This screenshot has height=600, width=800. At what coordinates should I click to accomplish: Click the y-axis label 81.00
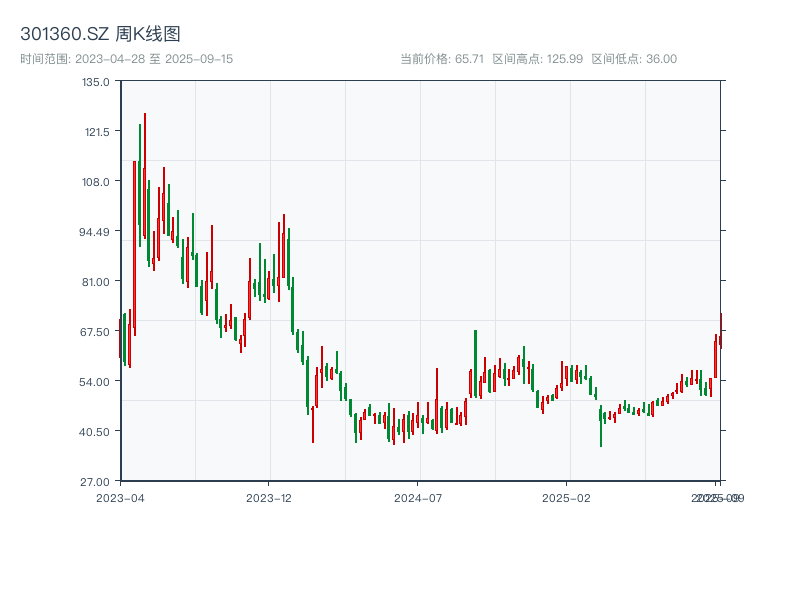click(95, 282)
